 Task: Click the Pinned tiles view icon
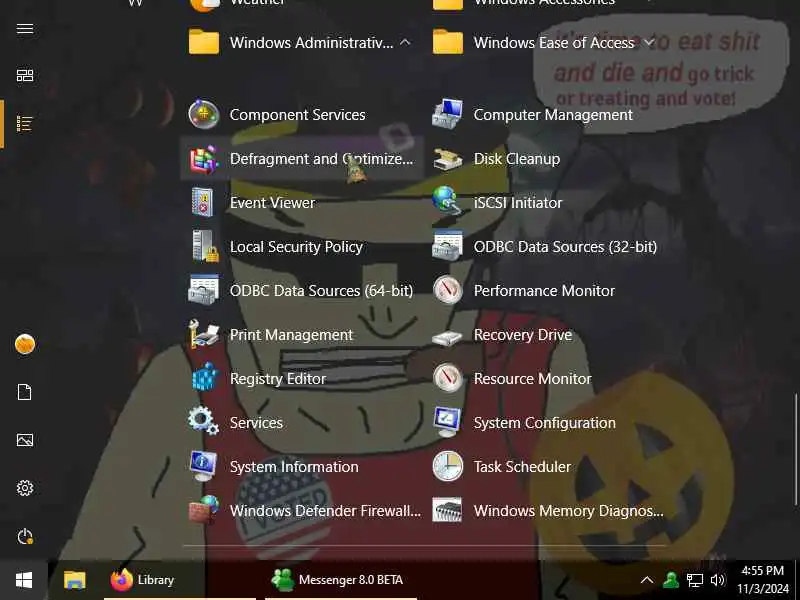click(x=24, y=76)
